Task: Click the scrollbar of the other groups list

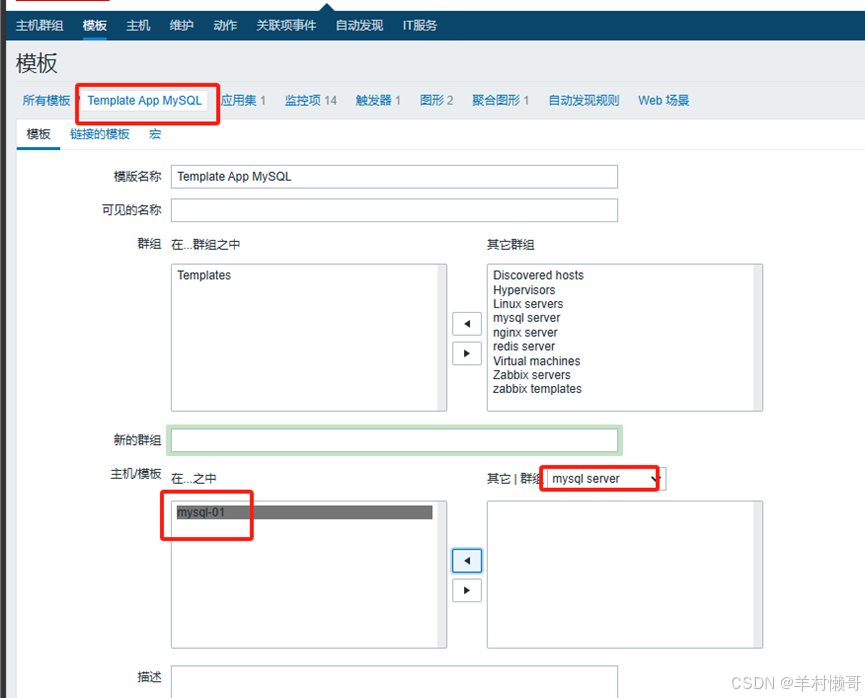Action: pyautogui.click(x=758, y=338)
